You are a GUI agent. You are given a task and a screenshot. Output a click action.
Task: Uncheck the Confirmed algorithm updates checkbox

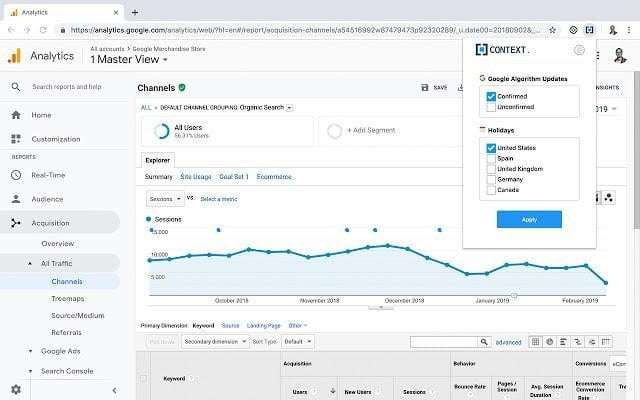coord(491,97)
